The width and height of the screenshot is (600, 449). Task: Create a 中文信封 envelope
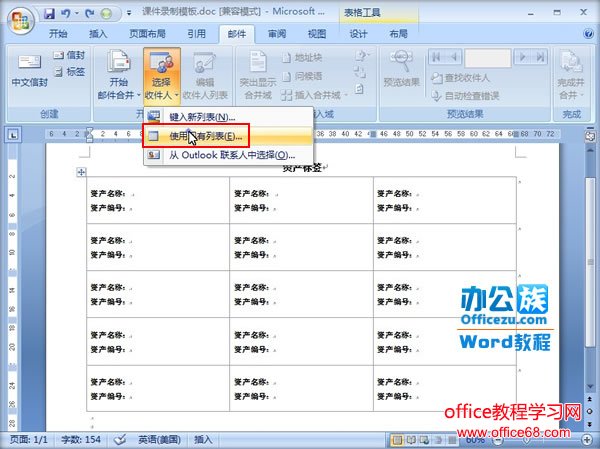tap(29, 71)
